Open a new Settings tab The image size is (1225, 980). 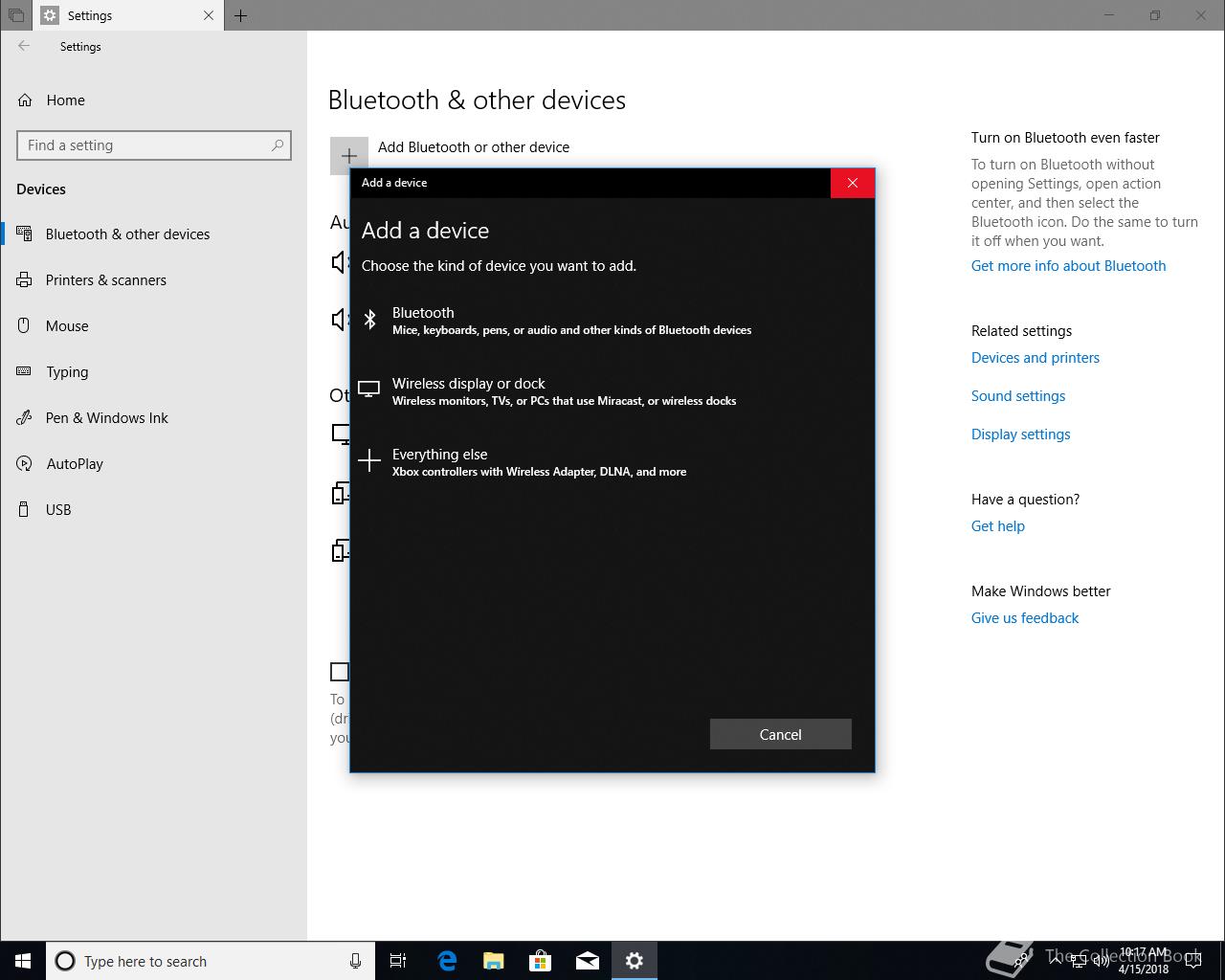(x=241, y=15)
